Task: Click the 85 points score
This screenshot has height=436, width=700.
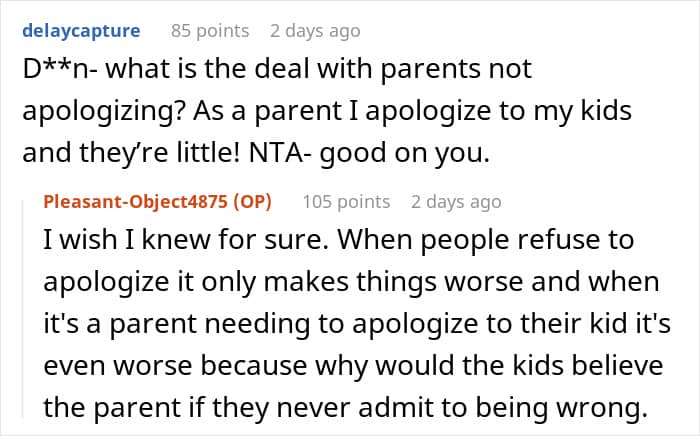Action: point(210,31)
